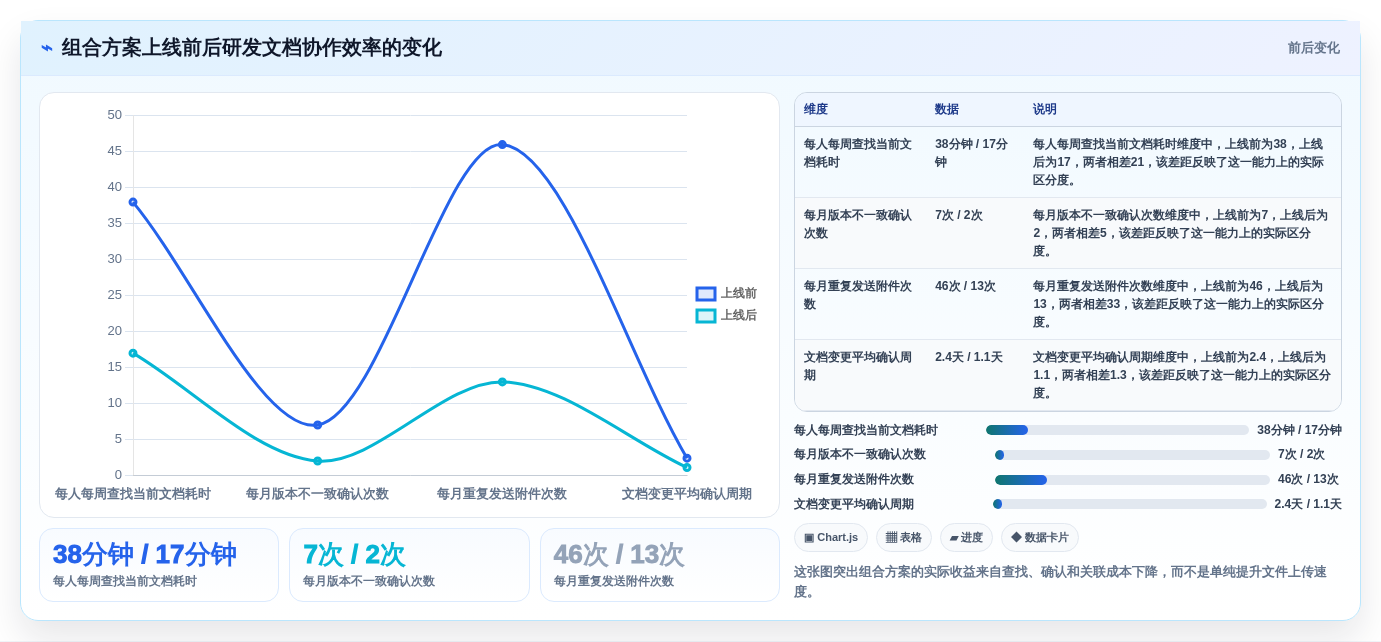This screenshot has height=642, width=1381.
Task: Click the 上线后 data point at 13
Action: click(x=502, y=382)
